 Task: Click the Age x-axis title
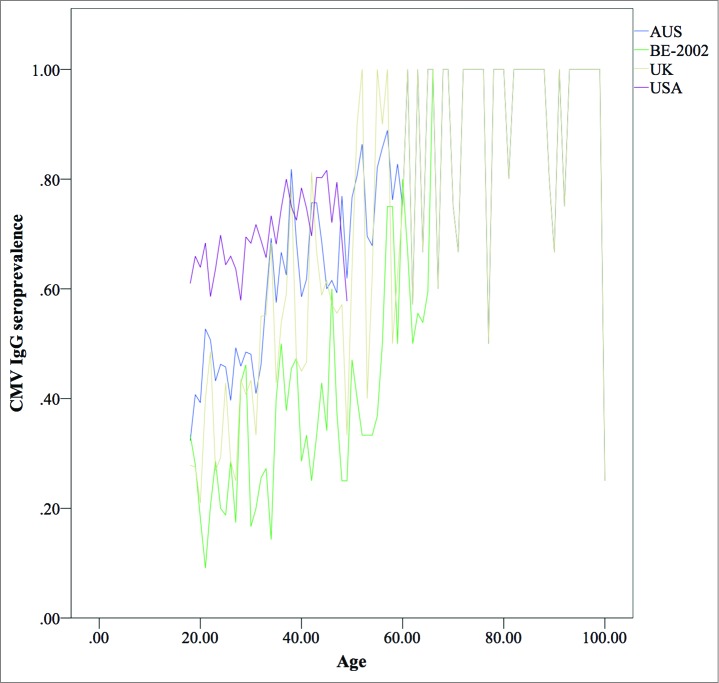(x=352, y=662)
